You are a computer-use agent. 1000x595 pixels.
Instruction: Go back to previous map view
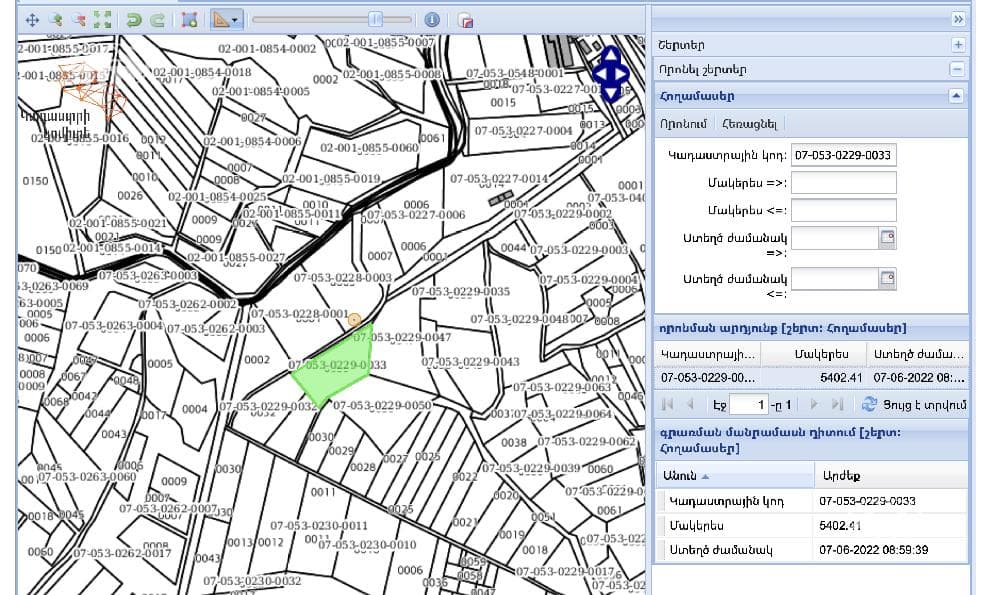click(x=133, y=20)
